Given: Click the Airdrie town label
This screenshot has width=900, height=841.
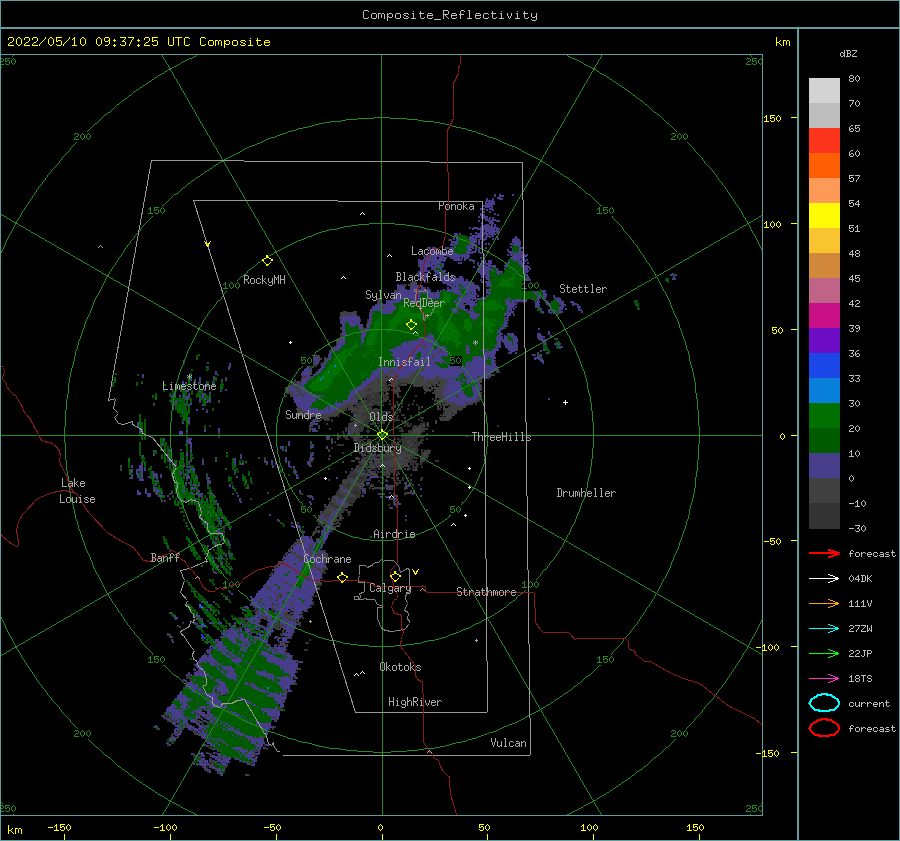Looking at the screenshot, I should click(x=394, y=534).
